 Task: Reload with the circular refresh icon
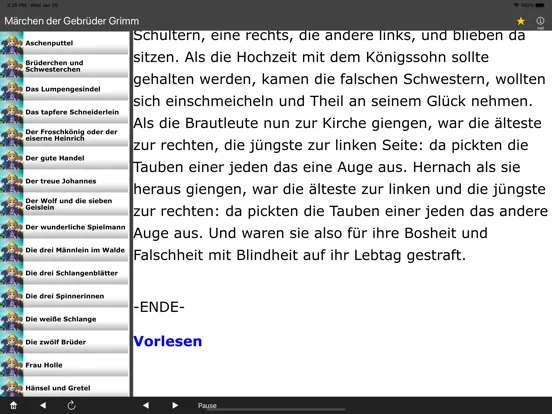(71, 405)
